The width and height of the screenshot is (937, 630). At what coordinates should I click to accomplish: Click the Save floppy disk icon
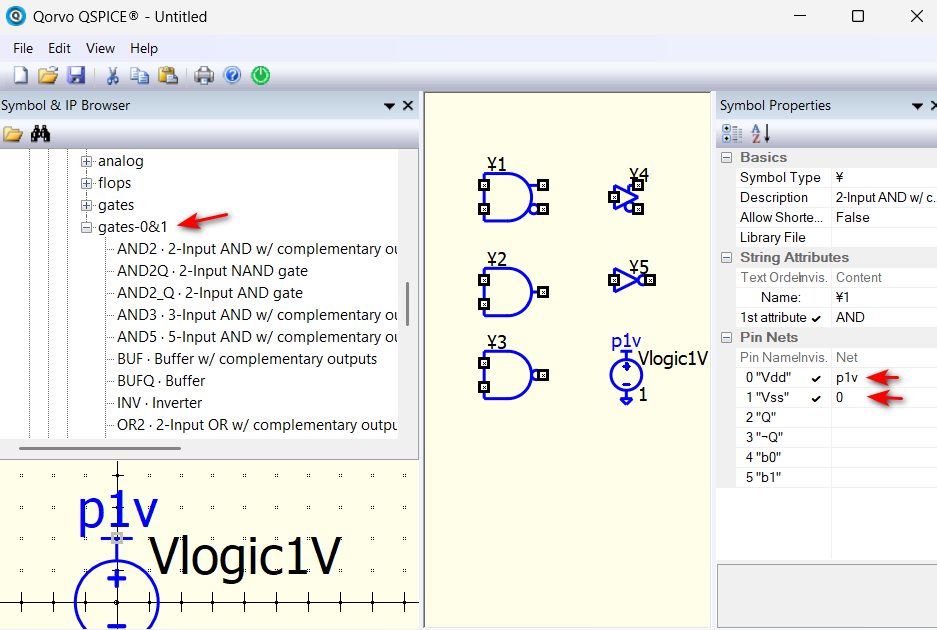(76, 75)
